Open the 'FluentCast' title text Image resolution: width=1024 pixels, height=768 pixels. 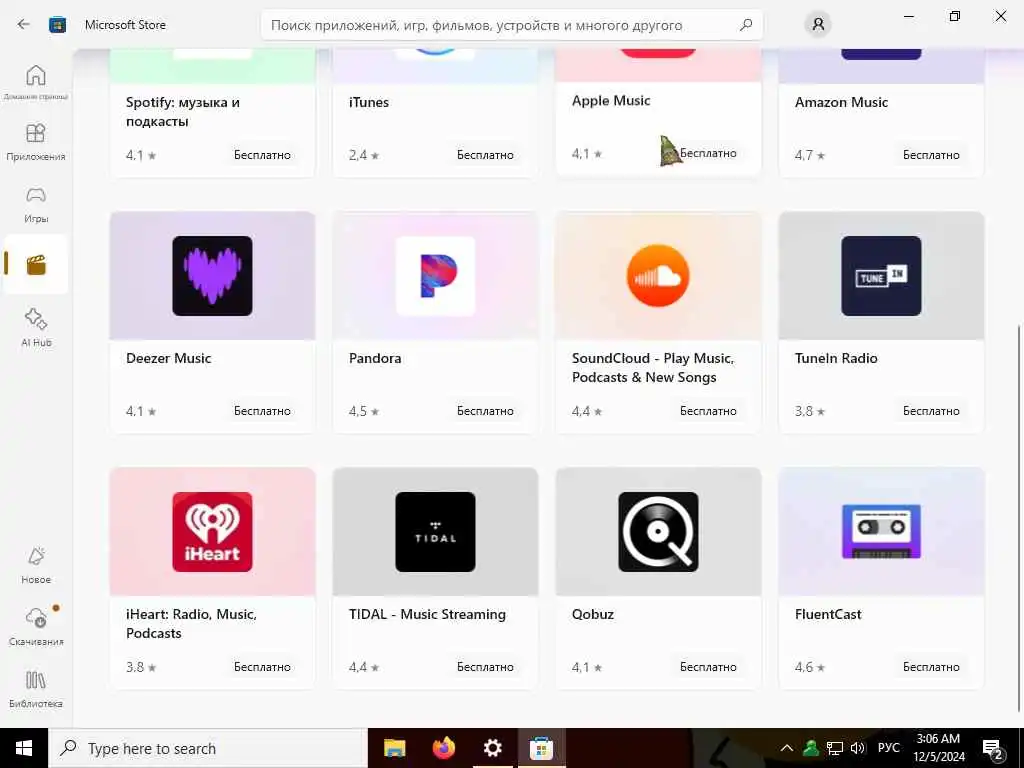pyautogui.click(x=828, y=615)
